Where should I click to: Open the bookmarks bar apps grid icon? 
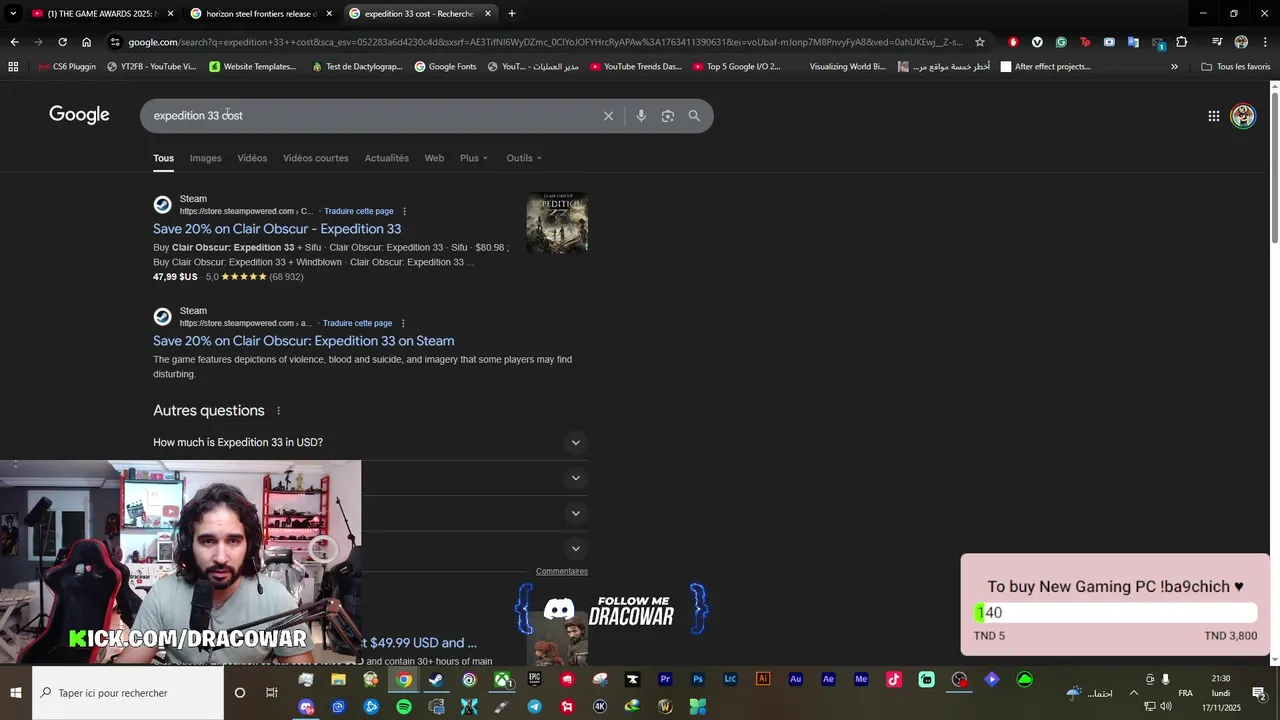13,67
